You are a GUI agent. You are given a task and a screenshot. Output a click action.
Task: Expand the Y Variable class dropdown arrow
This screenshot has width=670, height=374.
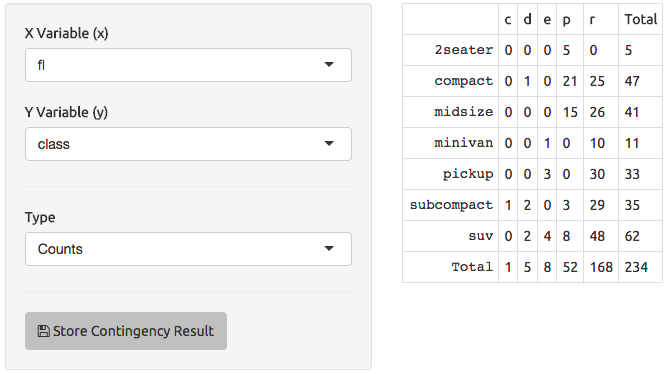coord(329,143)
